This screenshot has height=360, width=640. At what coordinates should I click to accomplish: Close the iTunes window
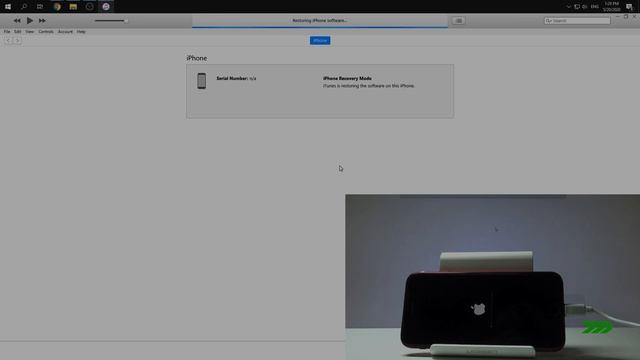pos(634,17)
